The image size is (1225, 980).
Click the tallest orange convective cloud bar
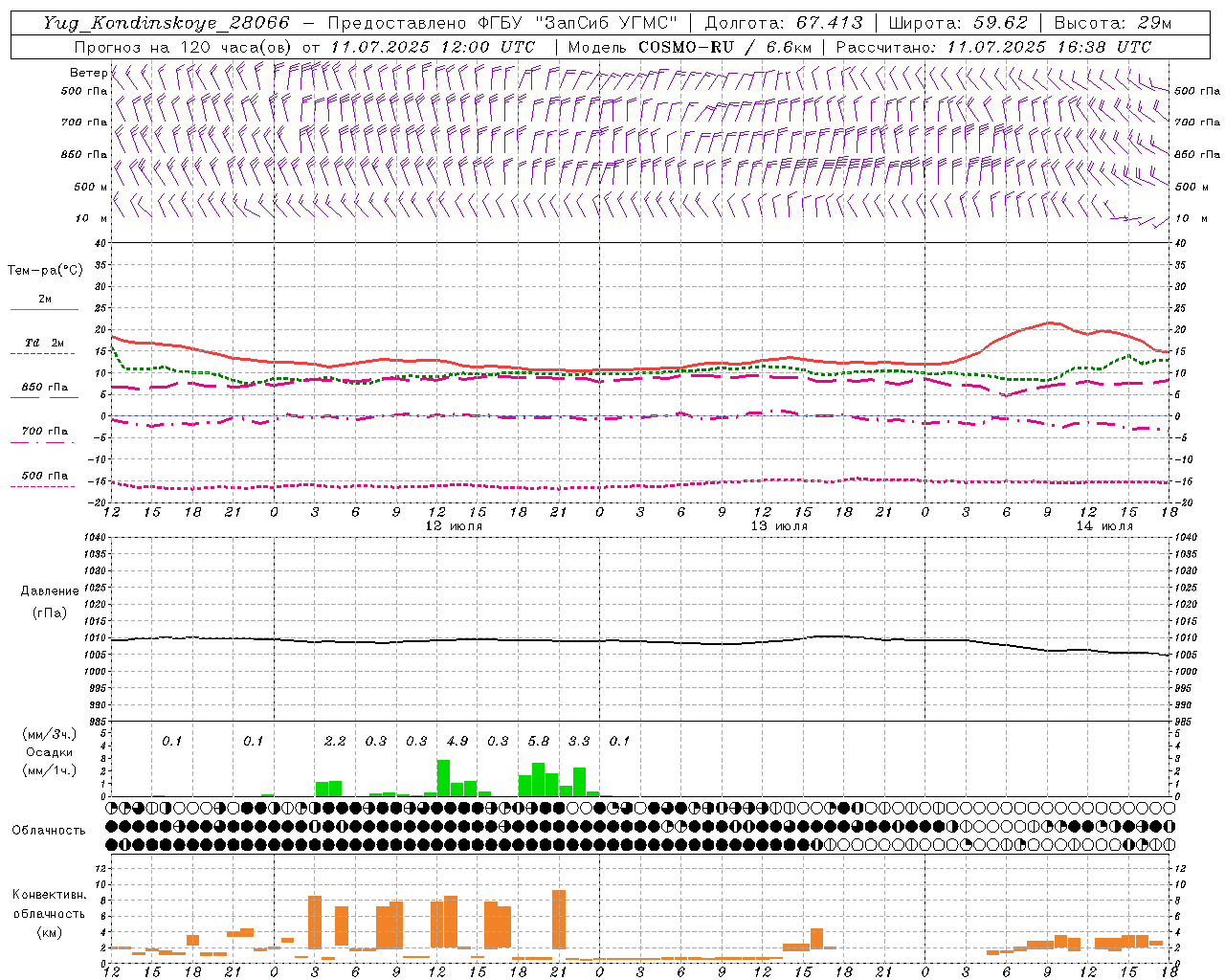tap(559, 918)
